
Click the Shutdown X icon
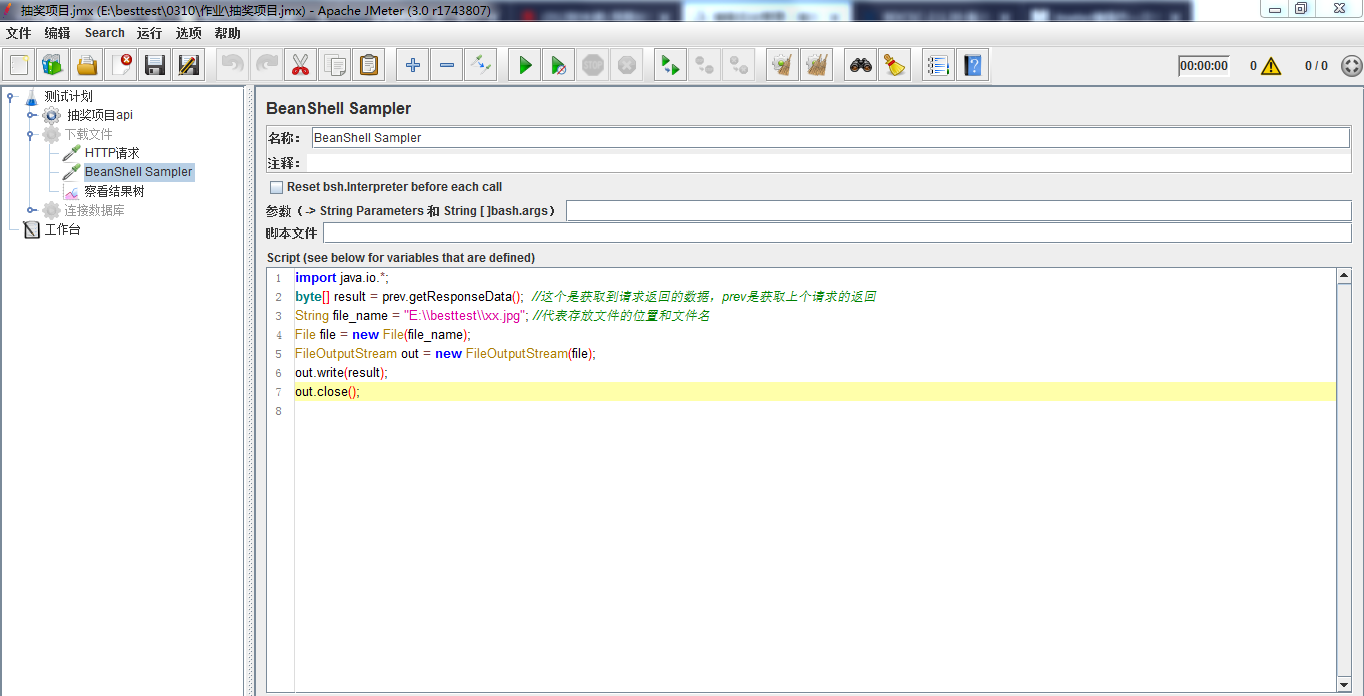[x=627, y=66]
